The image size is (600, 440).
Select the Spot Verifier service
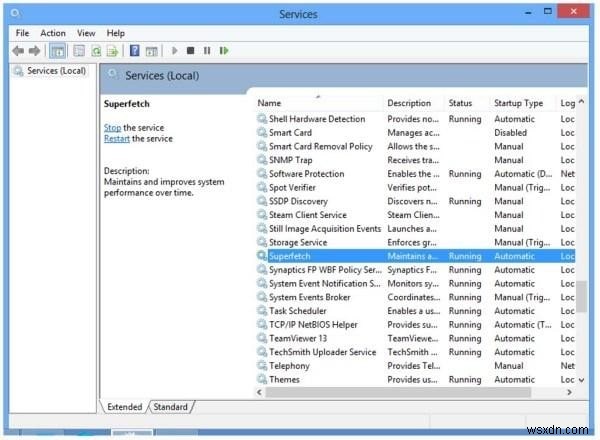click(x=416, y=187)
